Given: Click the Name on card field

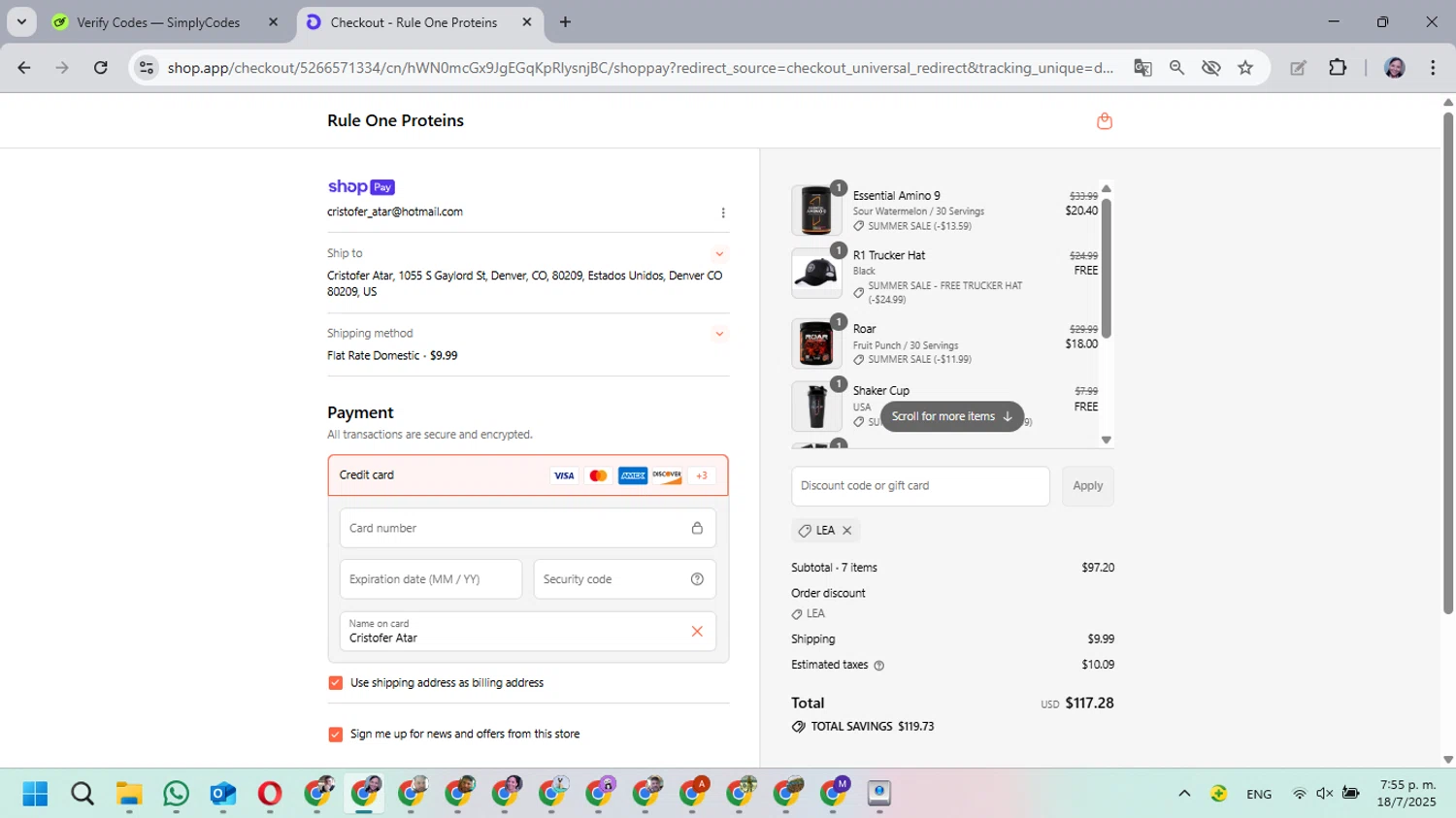Looking at the screenshot, I should coord(528,632).
